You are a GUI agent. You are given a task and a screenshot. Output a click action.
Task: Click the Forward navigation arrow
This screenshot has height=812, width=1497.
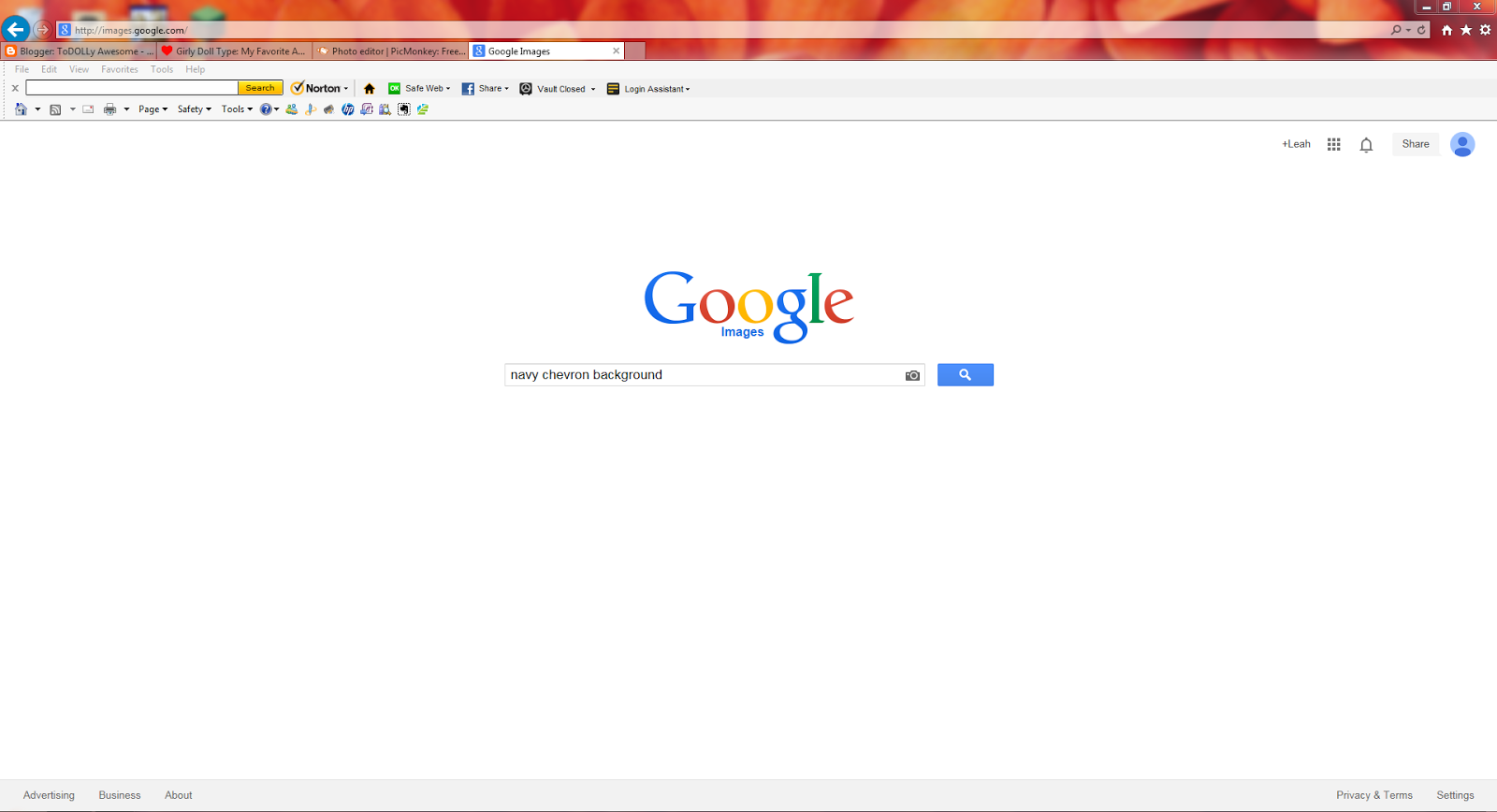(x=42, y=30)
